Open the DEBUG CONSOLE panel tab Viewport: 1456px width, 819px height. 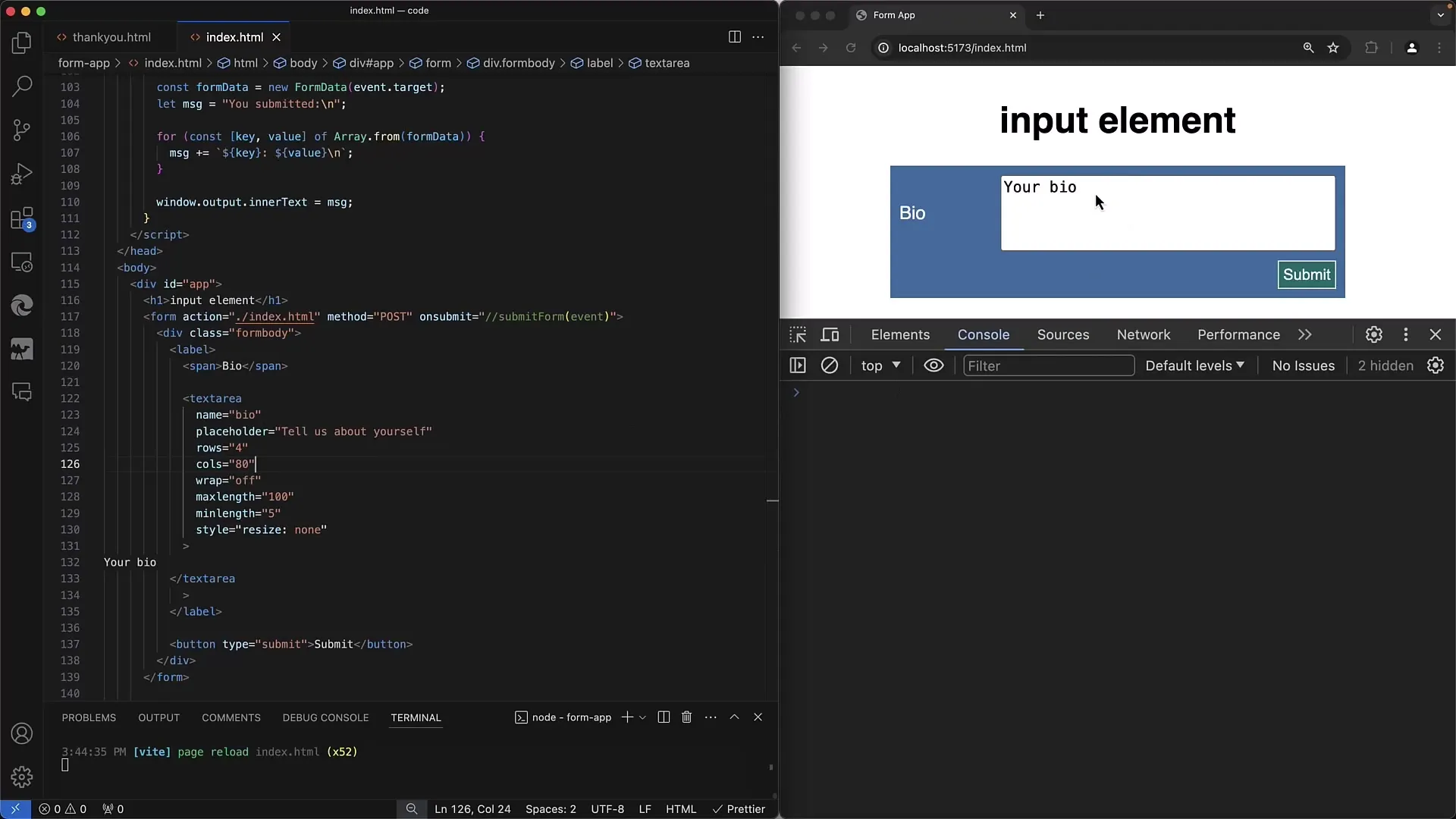325,717
